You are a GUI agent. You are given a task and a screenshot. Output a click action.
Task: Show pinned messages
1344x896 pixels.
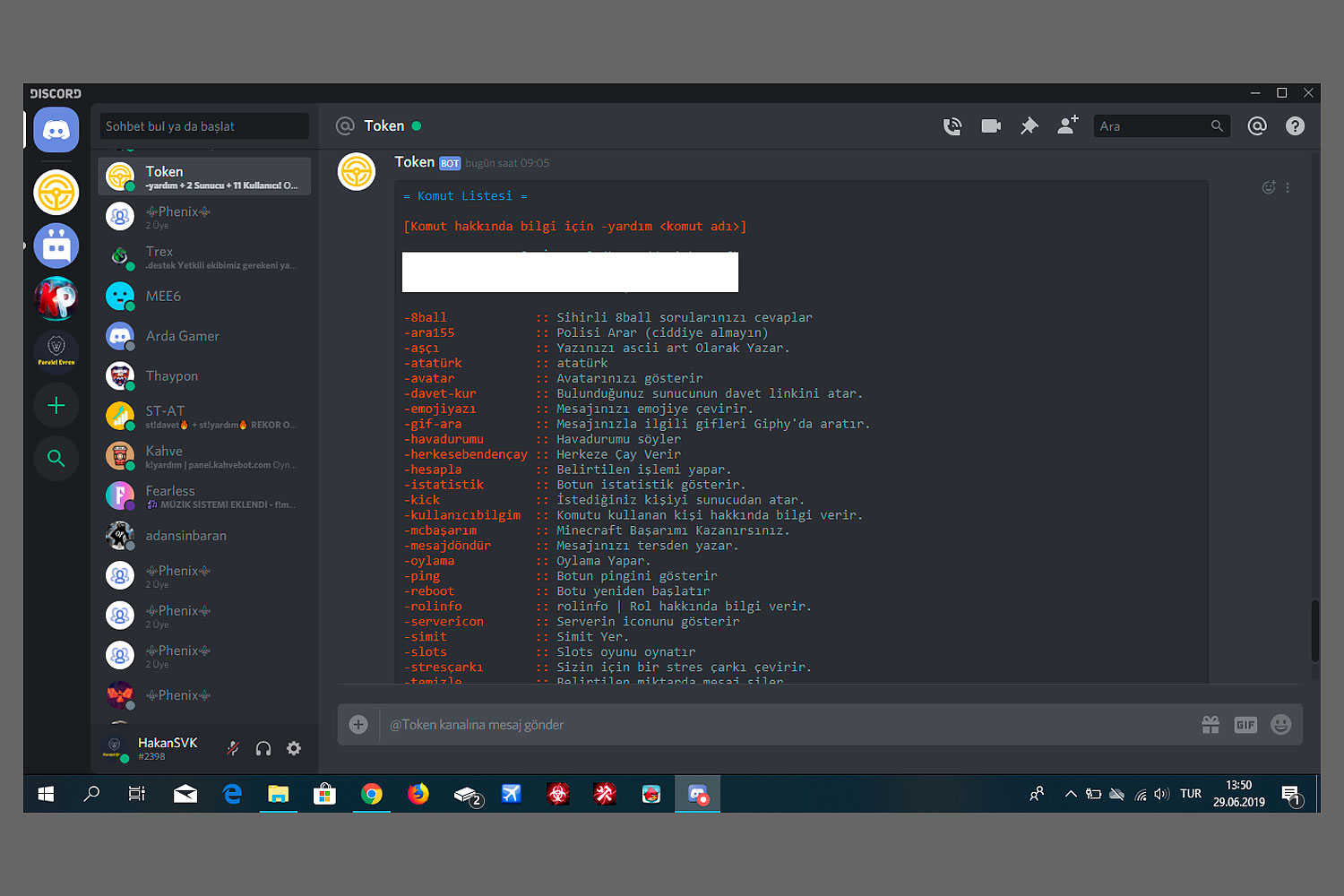1029,126
